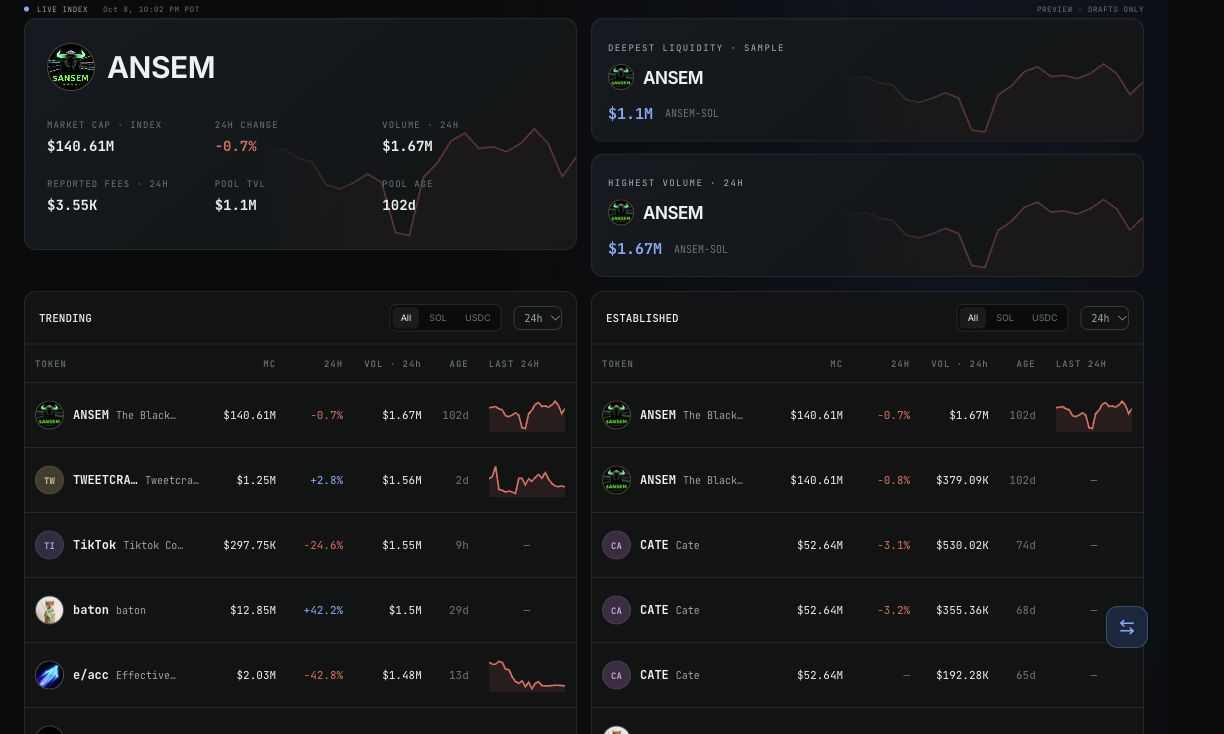This screenshot has height=734, width=1224.
Task: Click the $12.85M market cap for baton
Action: (253, 610)
